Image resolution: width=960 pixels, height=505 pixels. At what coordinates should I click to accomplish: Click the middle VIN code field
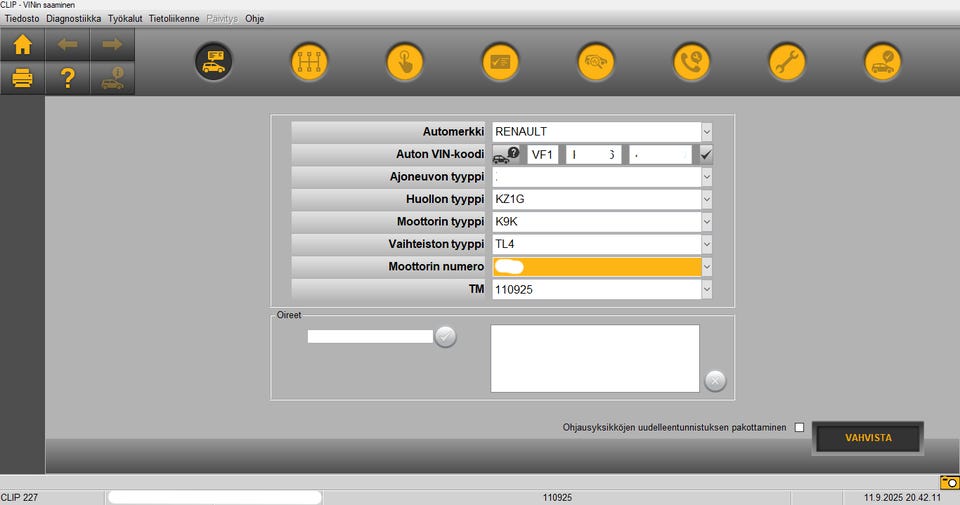coord(593,155)
